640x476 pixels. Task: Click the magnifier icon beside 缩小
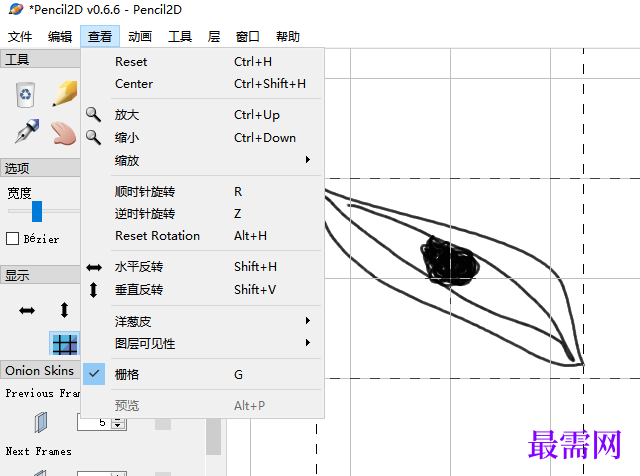coord(93,138)
